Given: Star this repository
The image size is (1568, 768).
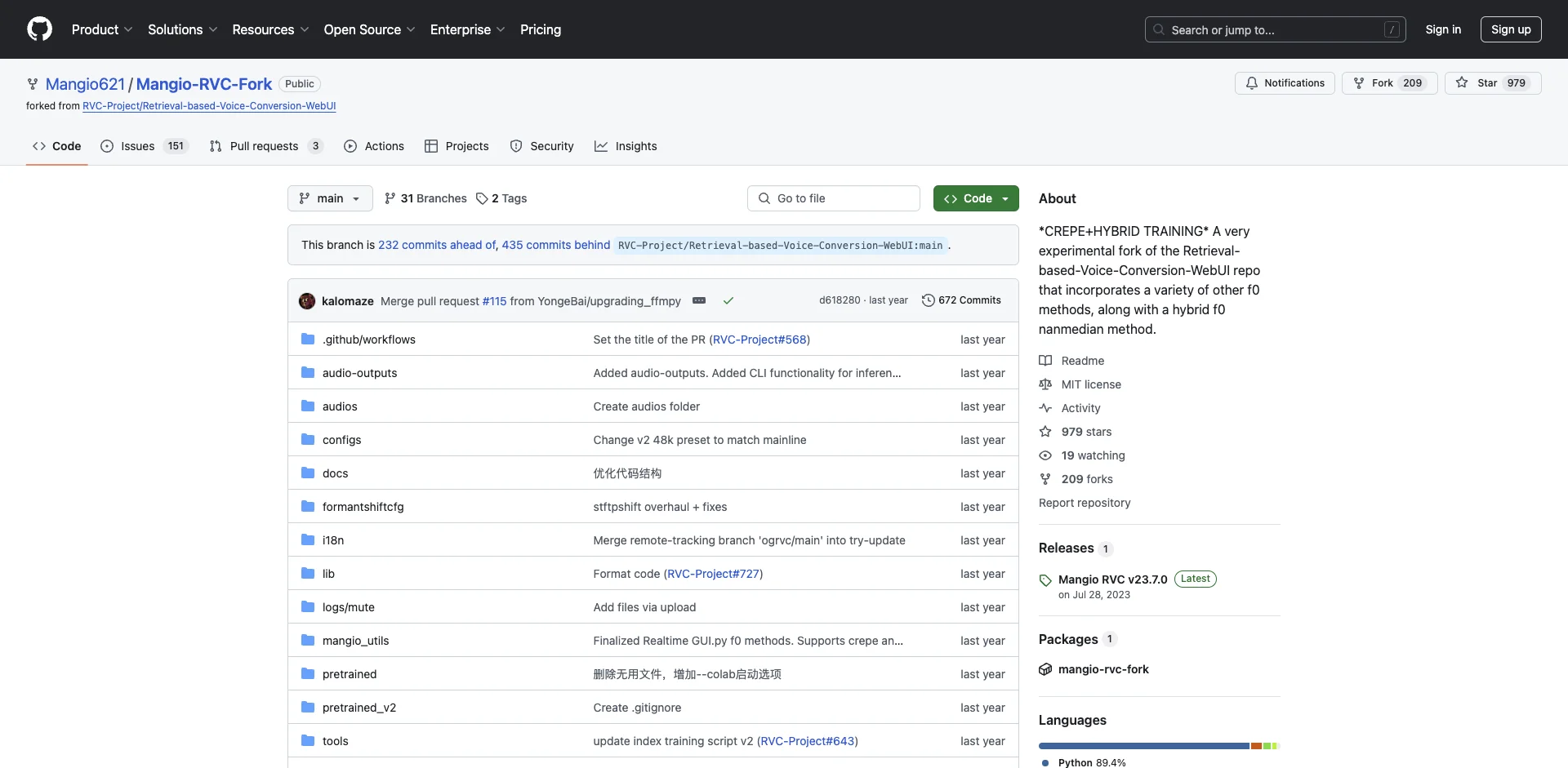Looking at the screenshot, I should (x=1493, y=83).
